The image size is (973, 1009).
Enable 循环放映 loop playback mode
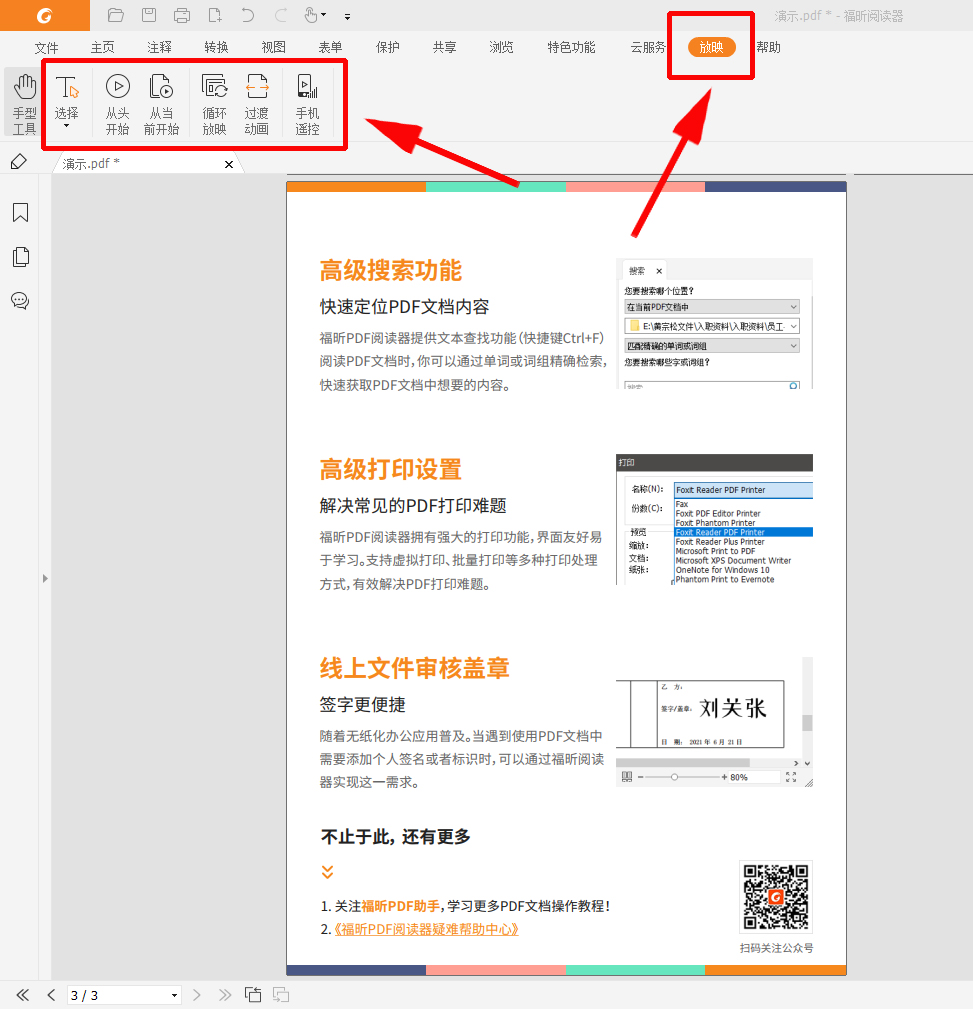pyautogui.click(x=213, y=100)
